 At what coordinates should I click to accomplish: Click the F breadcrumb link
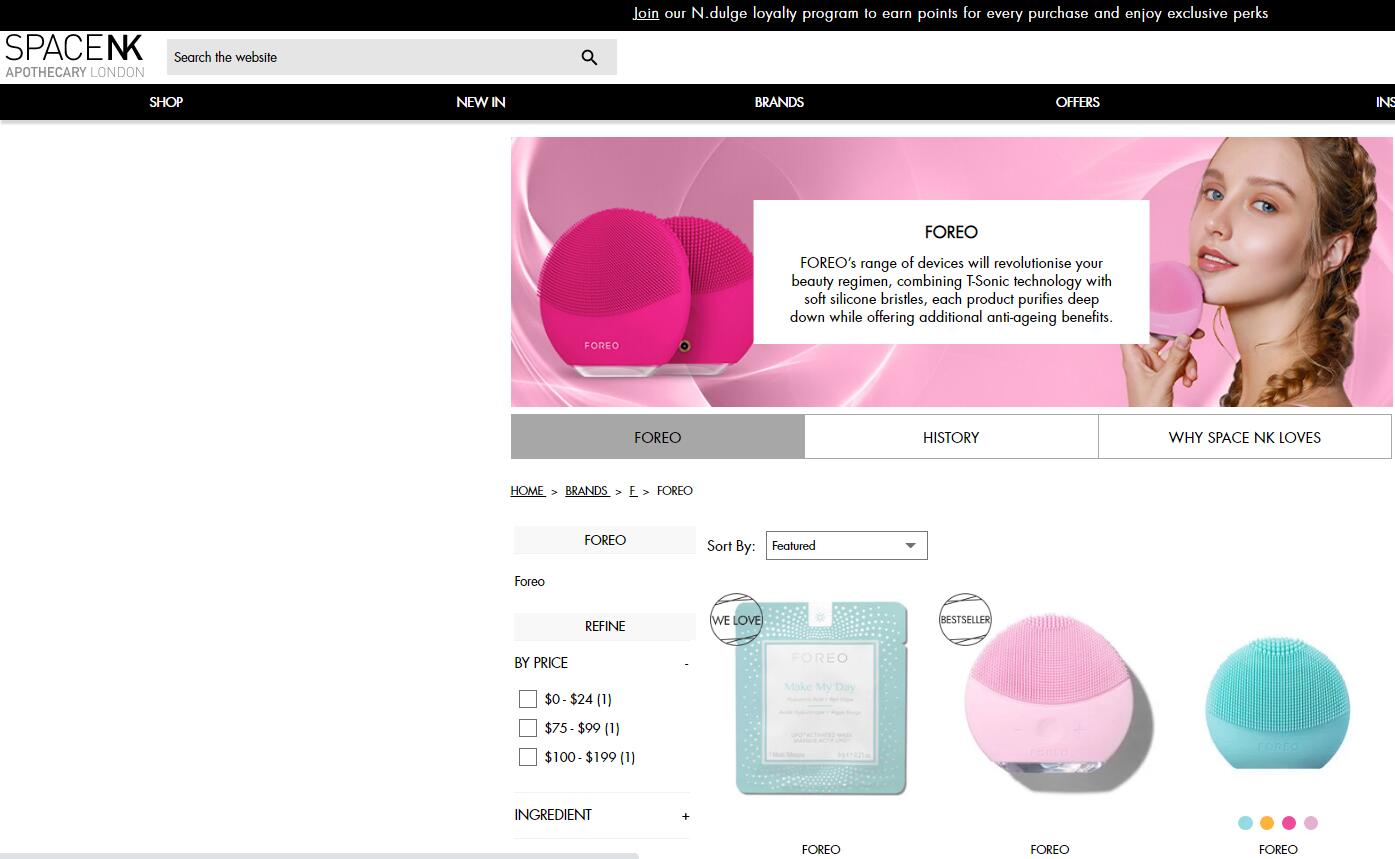[633, 491]
